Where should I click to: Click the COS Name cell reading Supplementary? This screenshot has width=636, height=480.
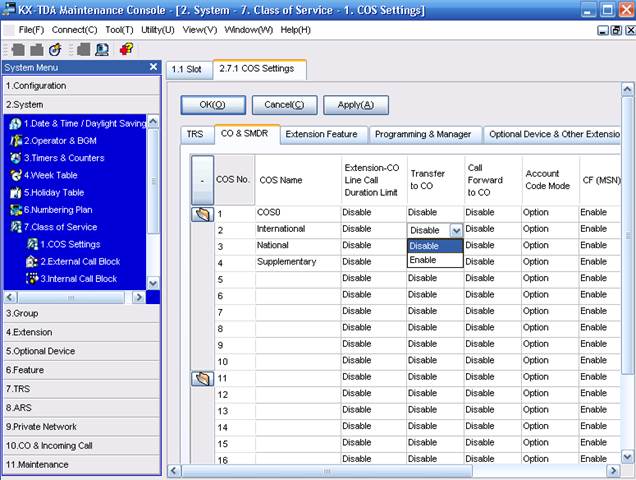click(x=298, y=262)
